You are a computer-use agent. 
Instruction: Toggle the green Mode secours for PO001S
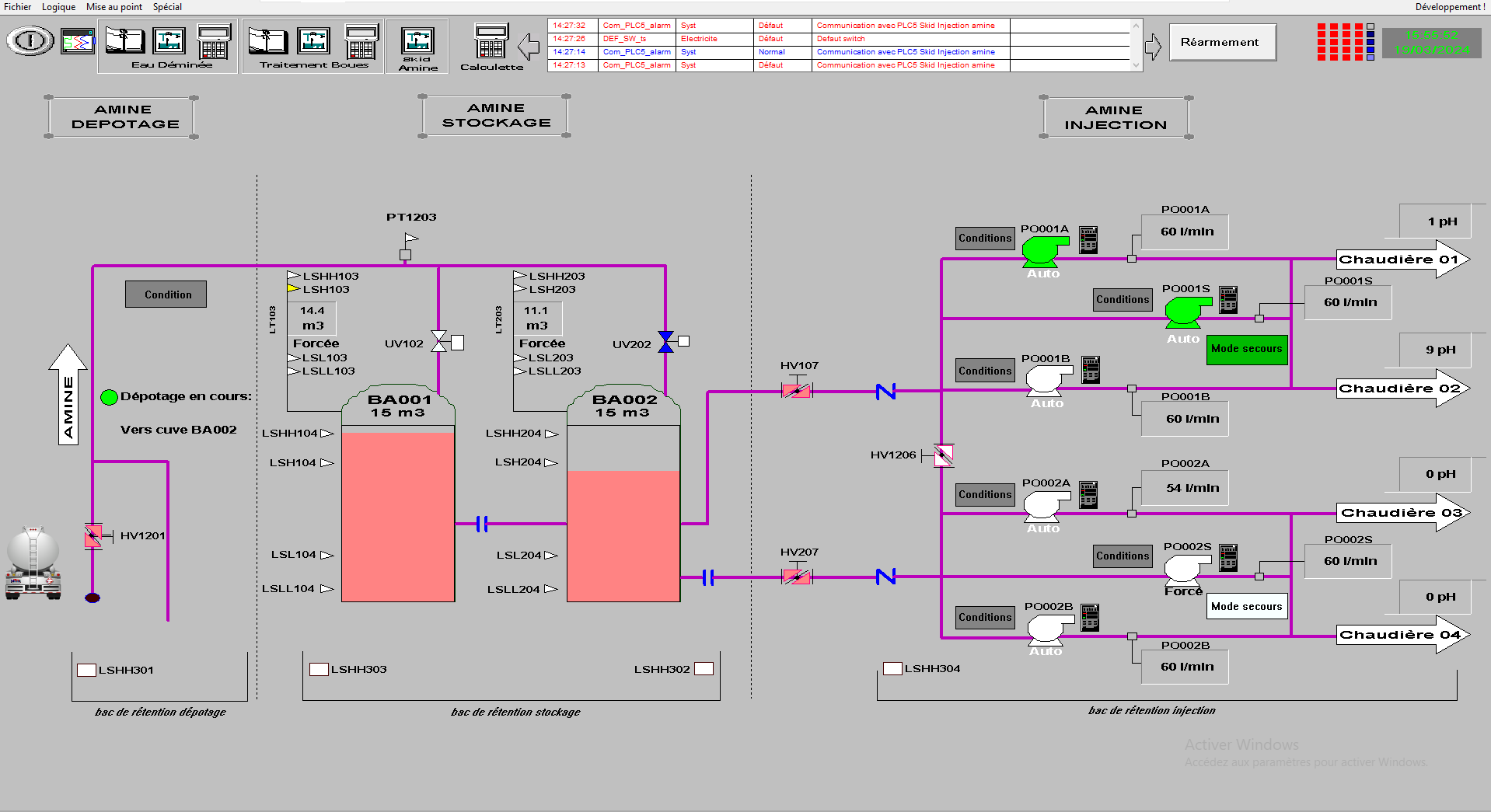coord(1246,349)
